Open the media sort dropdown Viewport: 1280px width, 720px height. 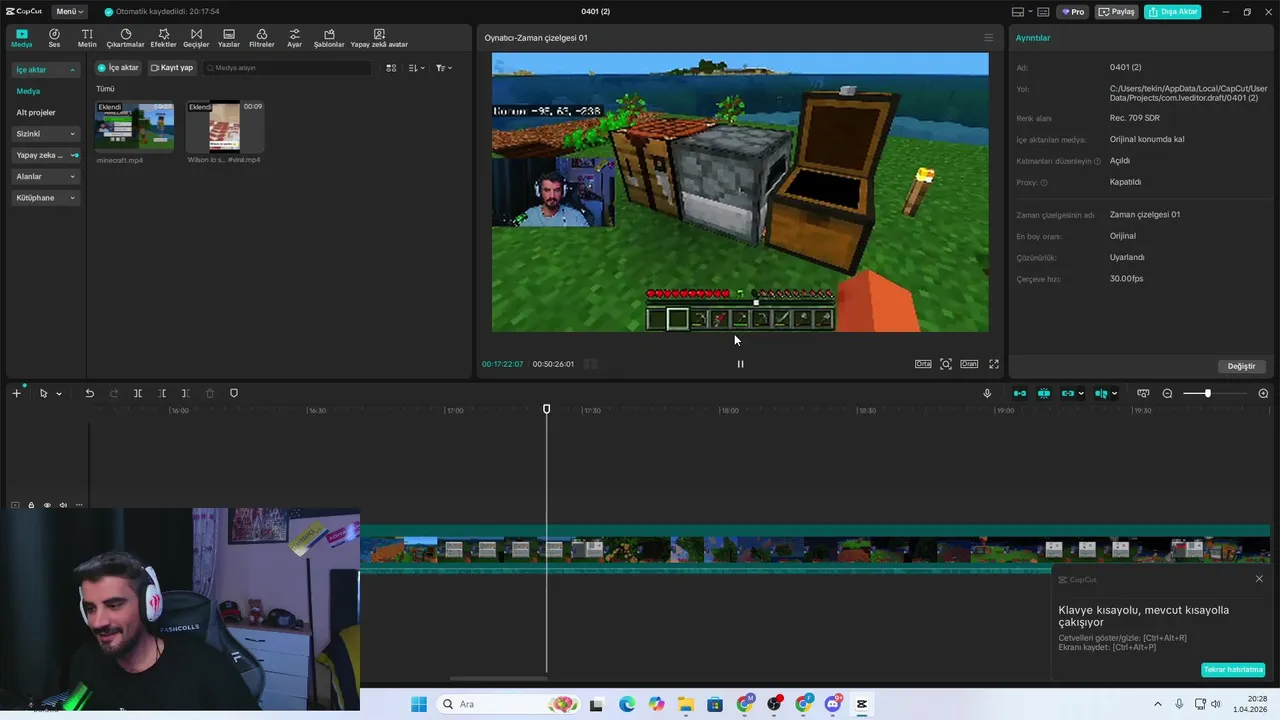[417, 68]
